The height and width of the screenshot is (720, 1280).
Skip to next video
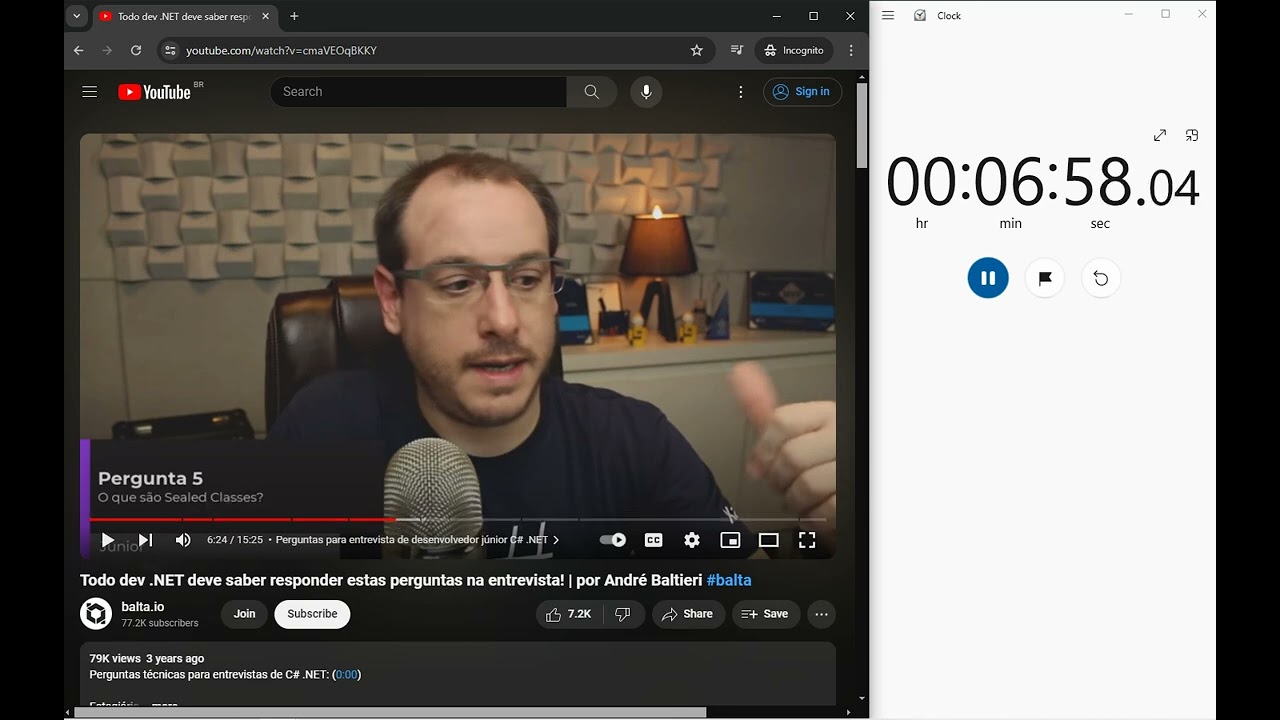coord(145,540)
